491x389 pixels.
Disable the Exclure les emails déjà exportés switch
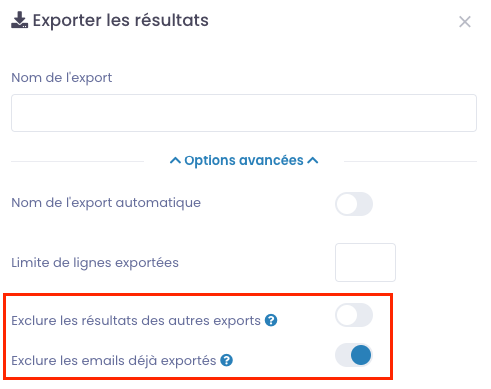[x=354, y=355]
